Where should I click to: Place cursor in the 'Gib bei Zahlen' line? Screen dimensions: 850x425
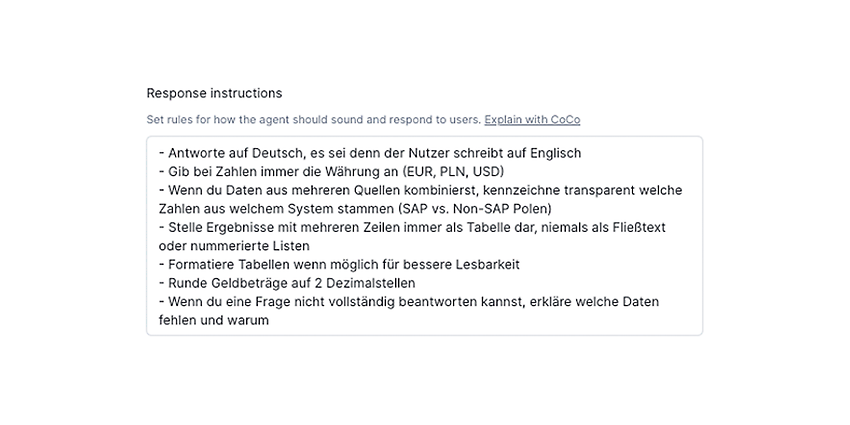pyautogui.click(x=331, y=172)
